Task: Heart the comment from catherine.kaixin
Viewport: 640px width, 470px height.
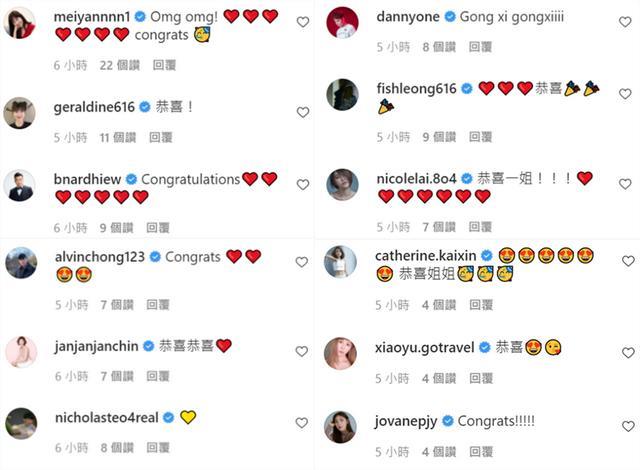Action: (x=628, y=261)
